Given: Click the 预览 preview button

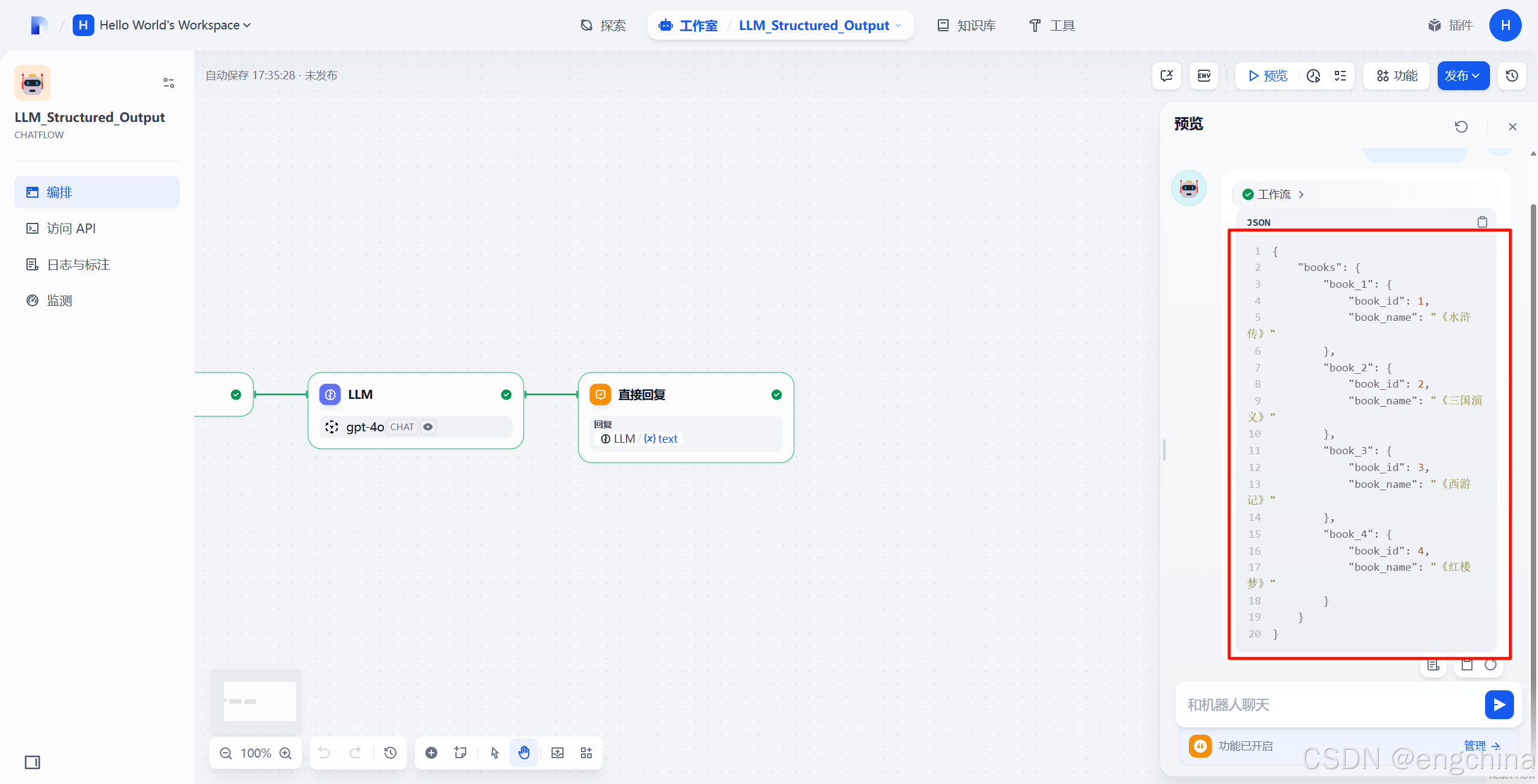Looking at the screenshot, I should coord(1268,76).
